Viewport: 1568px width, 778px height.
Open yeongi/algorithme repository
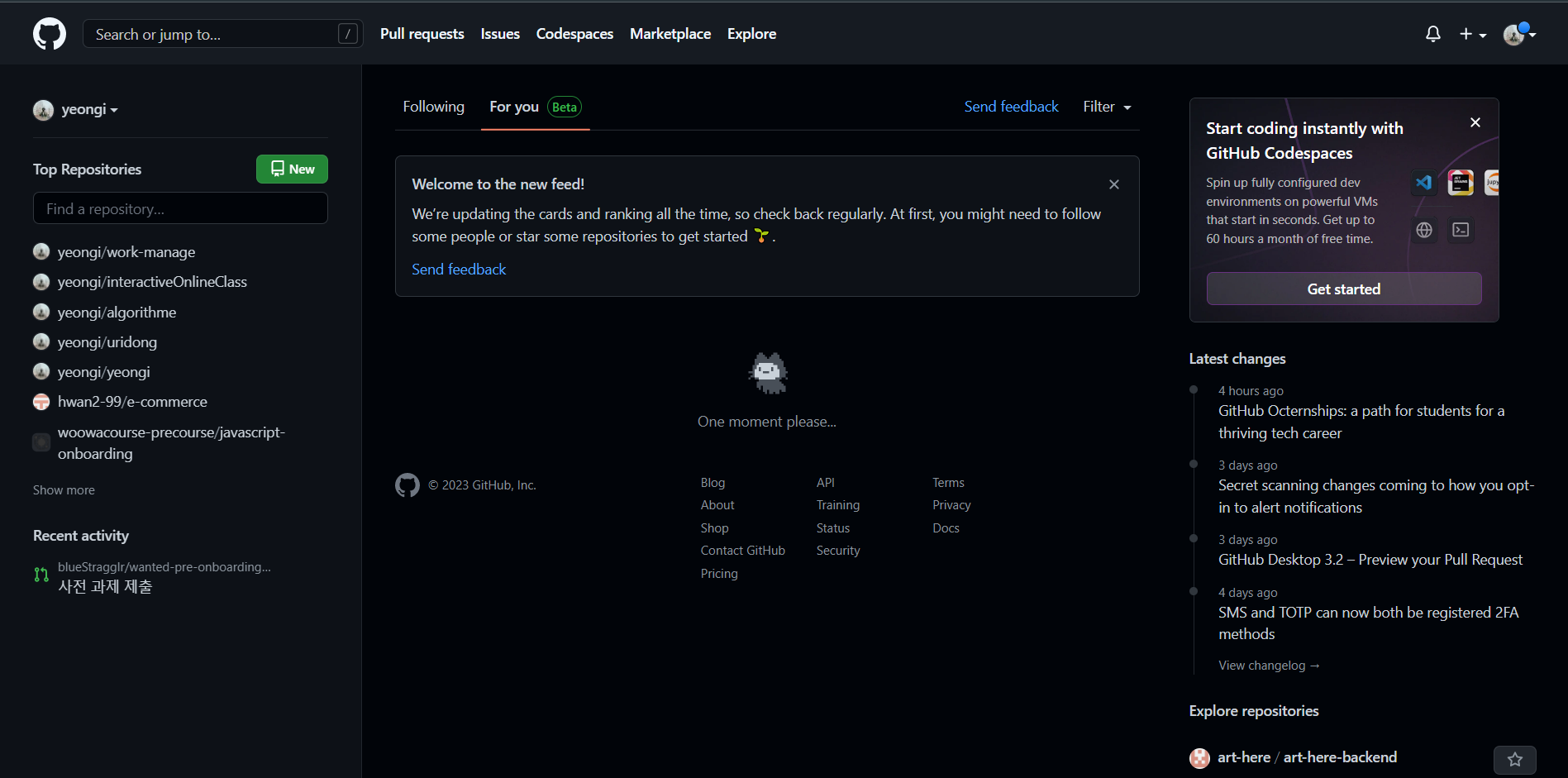tap(117, 313)
